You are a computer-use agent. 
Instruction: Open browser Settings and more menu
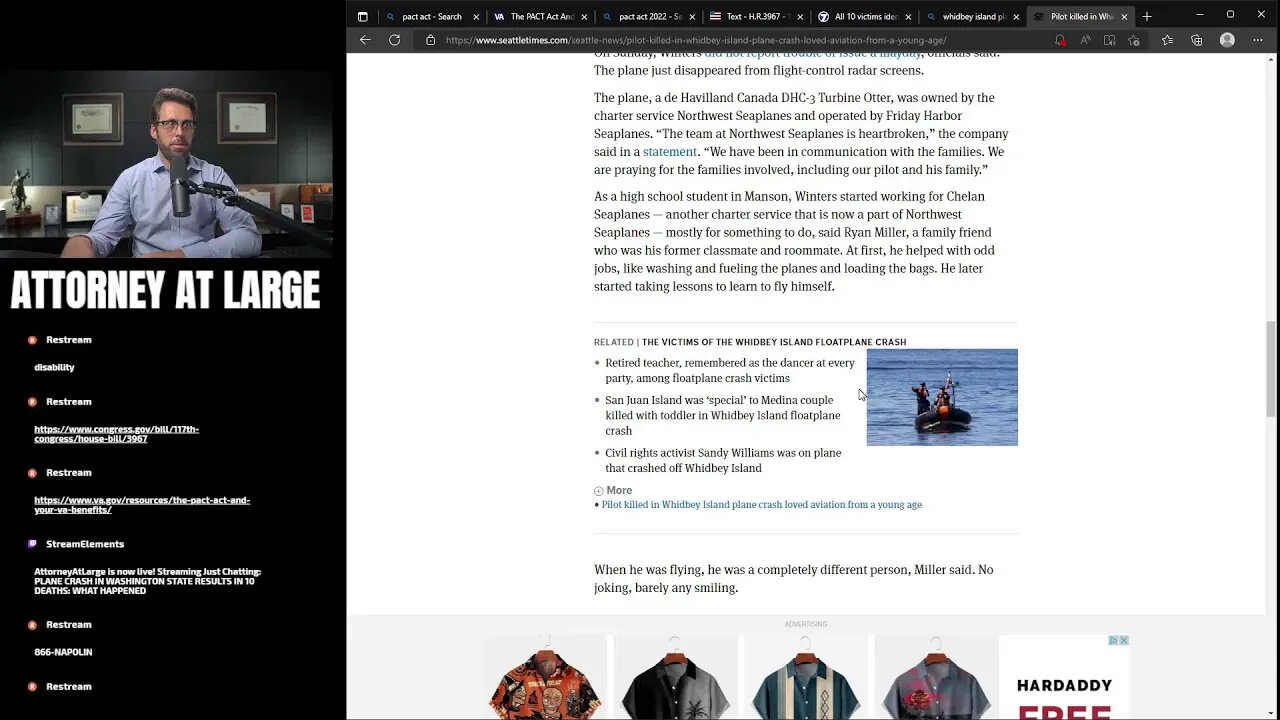(1260, 40)
